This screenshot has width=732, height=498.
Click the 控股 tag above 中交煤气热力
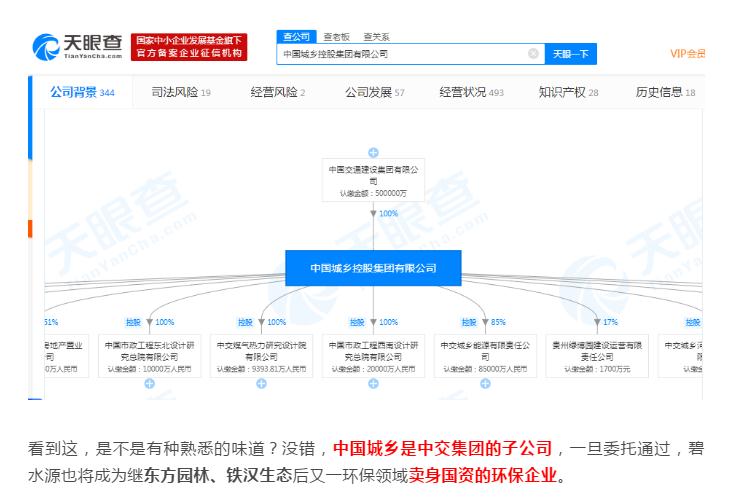coord(245,322)
